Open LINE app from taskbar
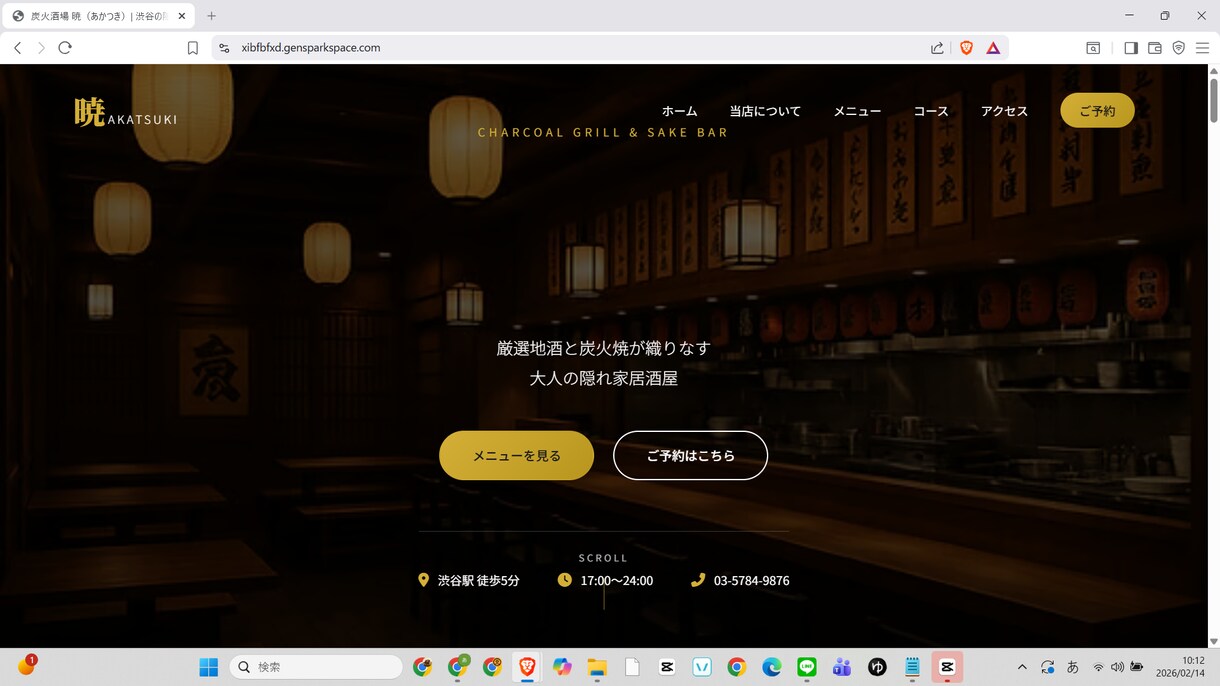Viewport: 1220px width, 686px height. click(x=807, y=667)
